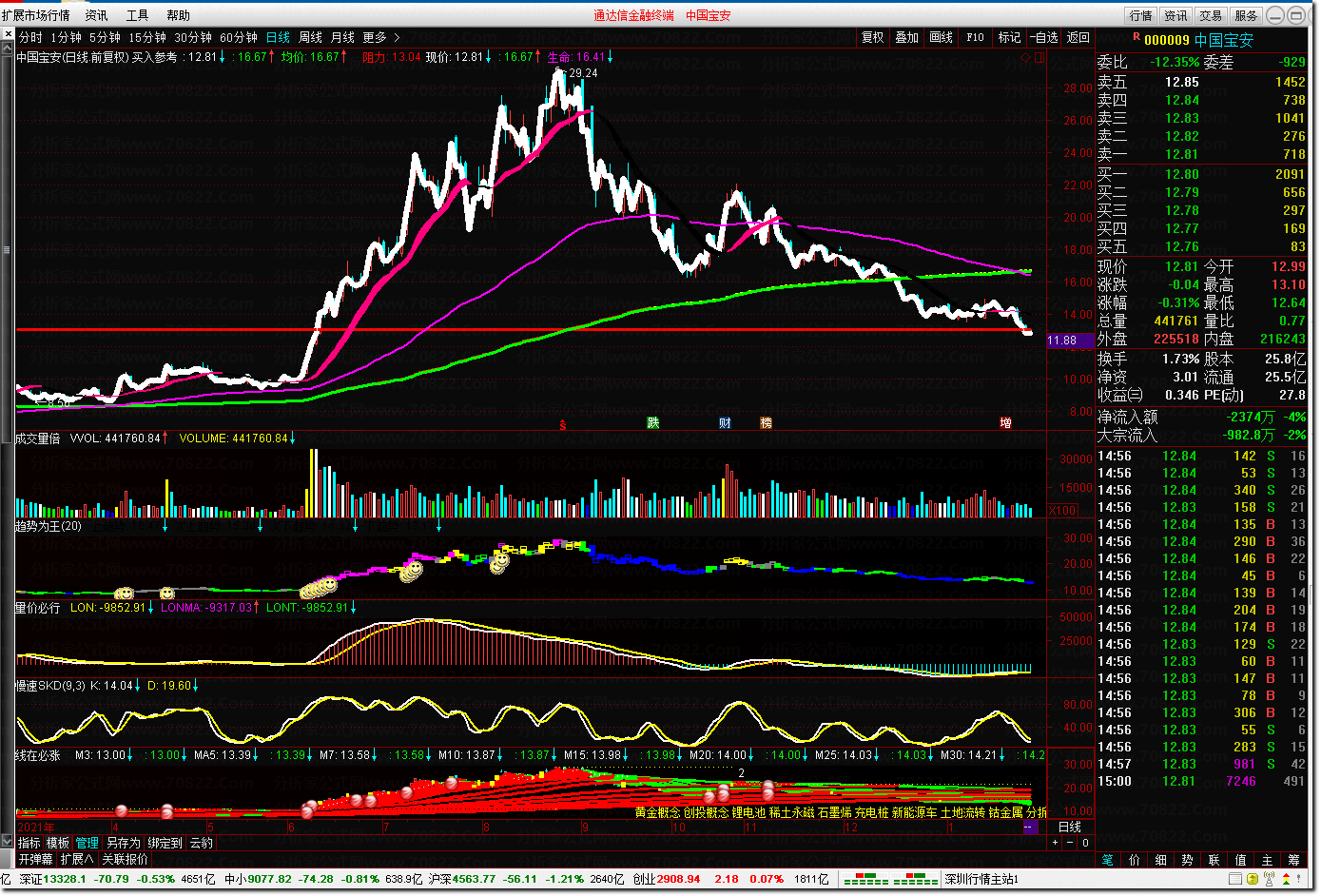Select the 价 tab in the quote panel
This screenshot has width=1321, height=896.
pyautogui.click(x=1135, y=860)
